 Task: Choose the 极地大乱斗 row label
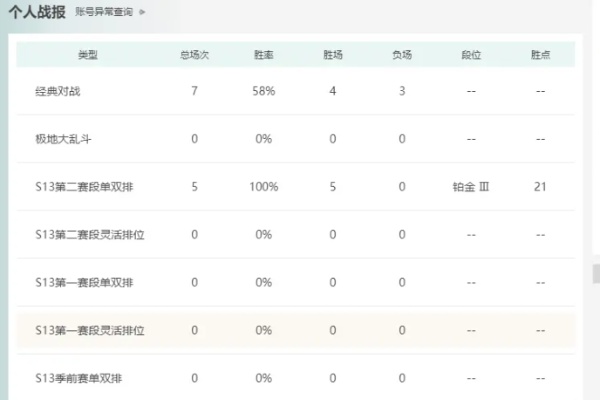[x=63, y=139]
